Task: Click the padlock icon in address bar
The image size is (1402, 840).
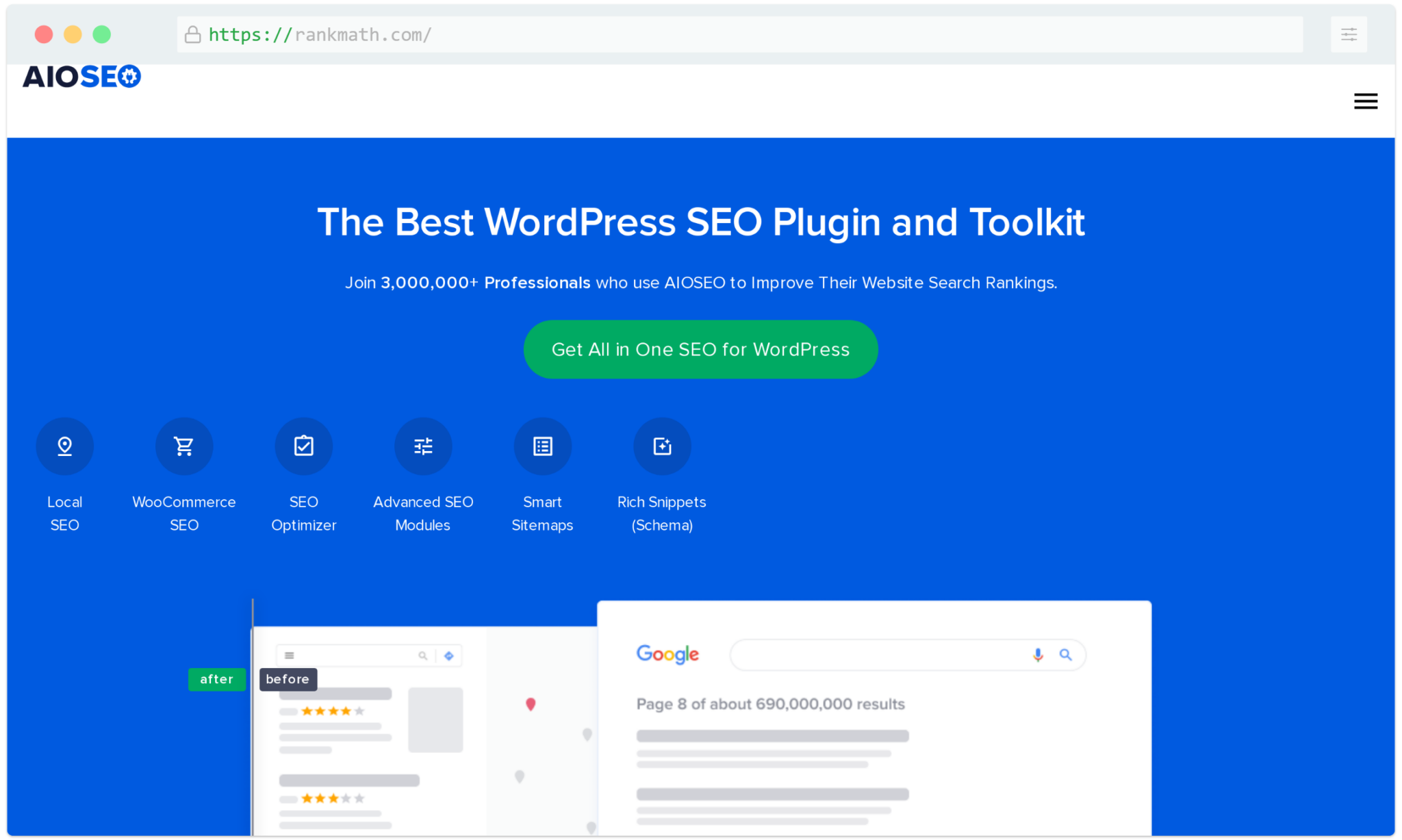Action: tap(193, 34)
